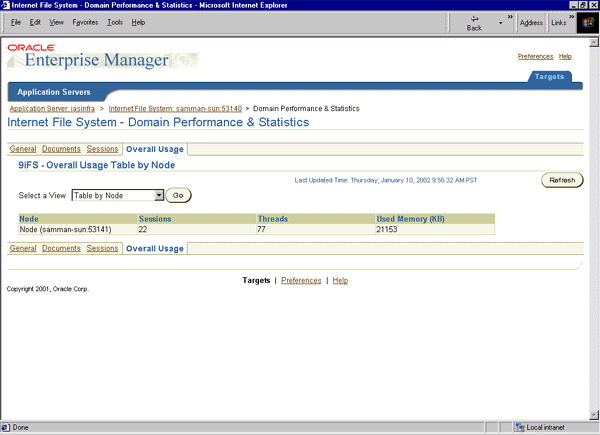Click the Refresh button

click(x=562, y=180)
